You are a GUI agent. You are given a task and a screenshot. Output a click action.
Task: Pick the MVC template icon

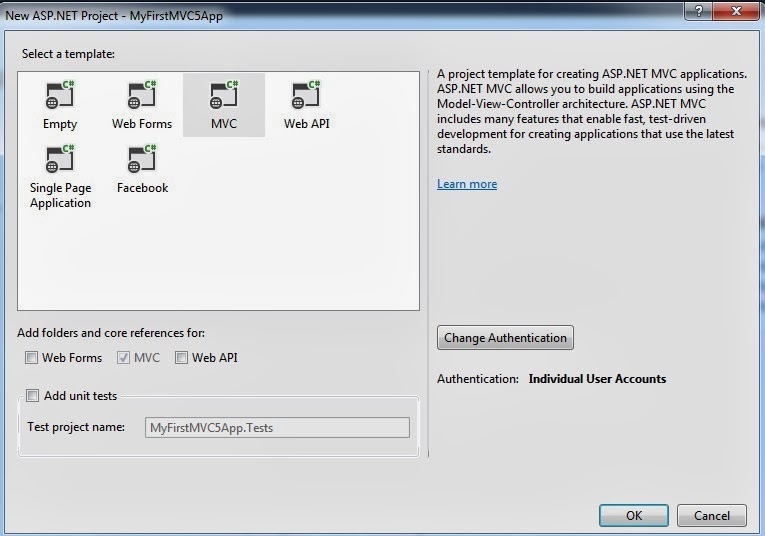(x=224, y=95)
